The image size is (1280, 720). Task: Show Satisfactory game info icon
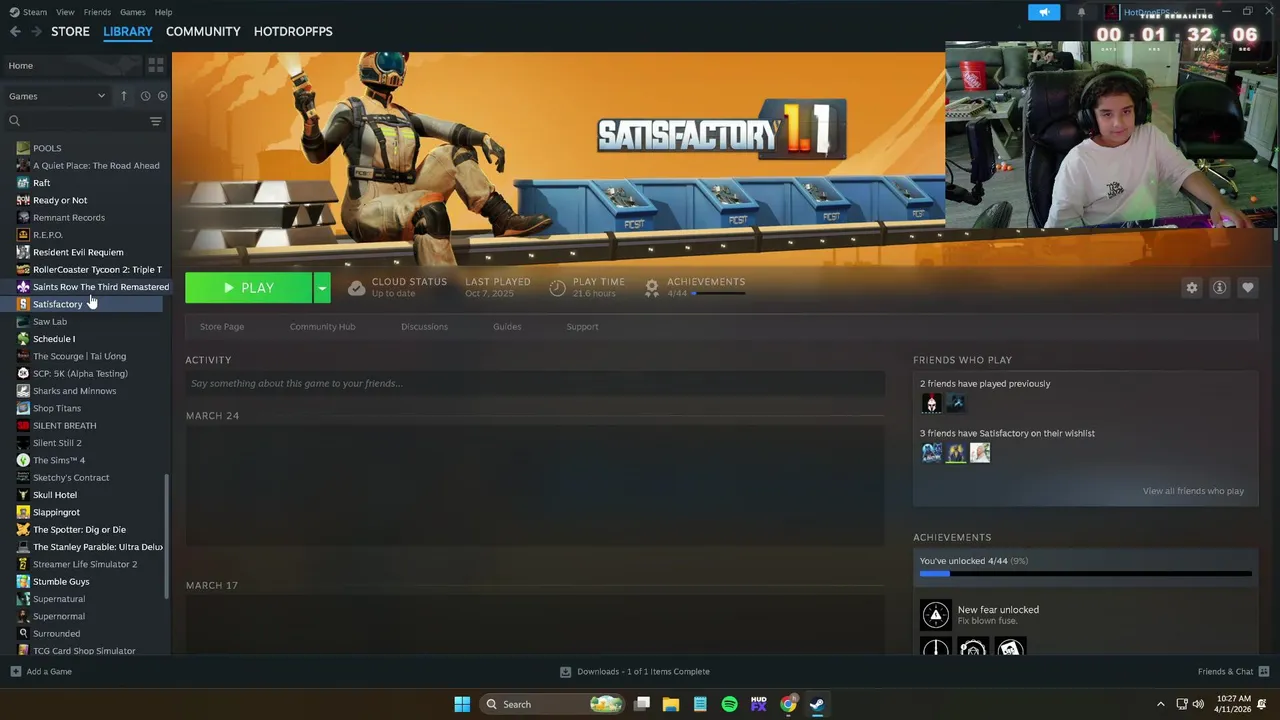tap(1219, 288)
